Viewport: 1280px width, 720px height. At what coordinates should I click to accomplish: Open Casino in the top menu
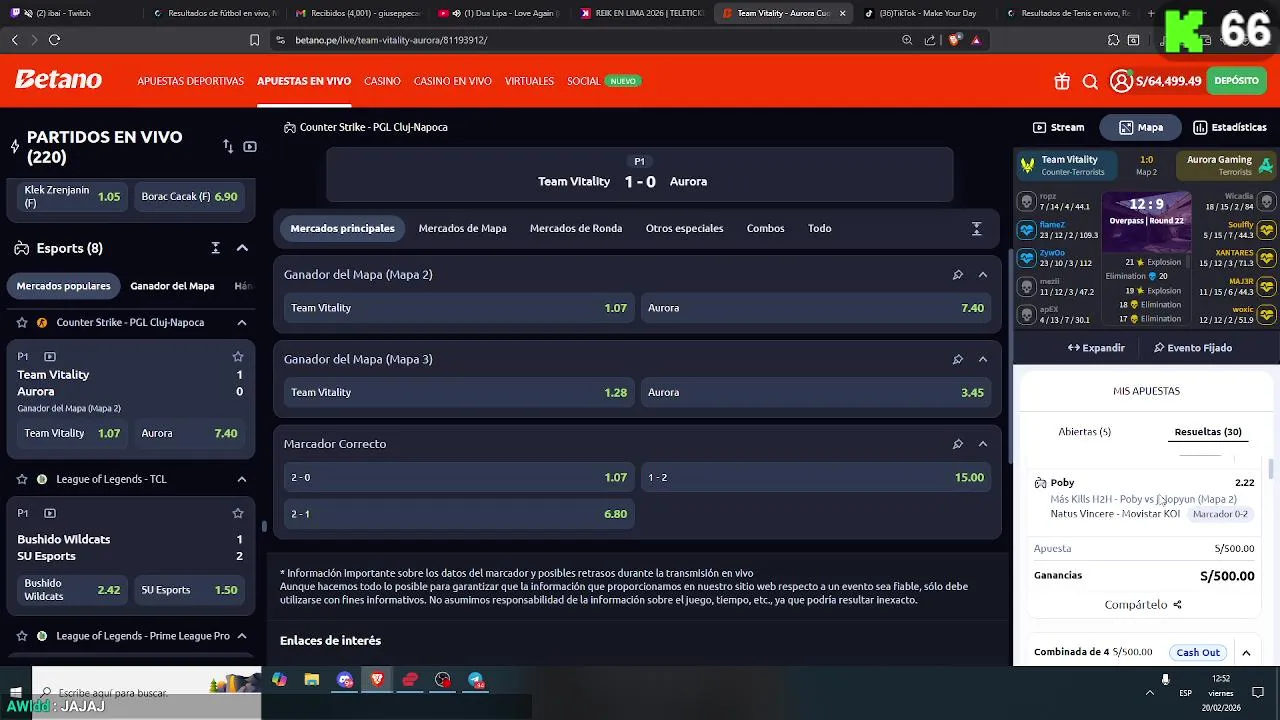[382, 81]
